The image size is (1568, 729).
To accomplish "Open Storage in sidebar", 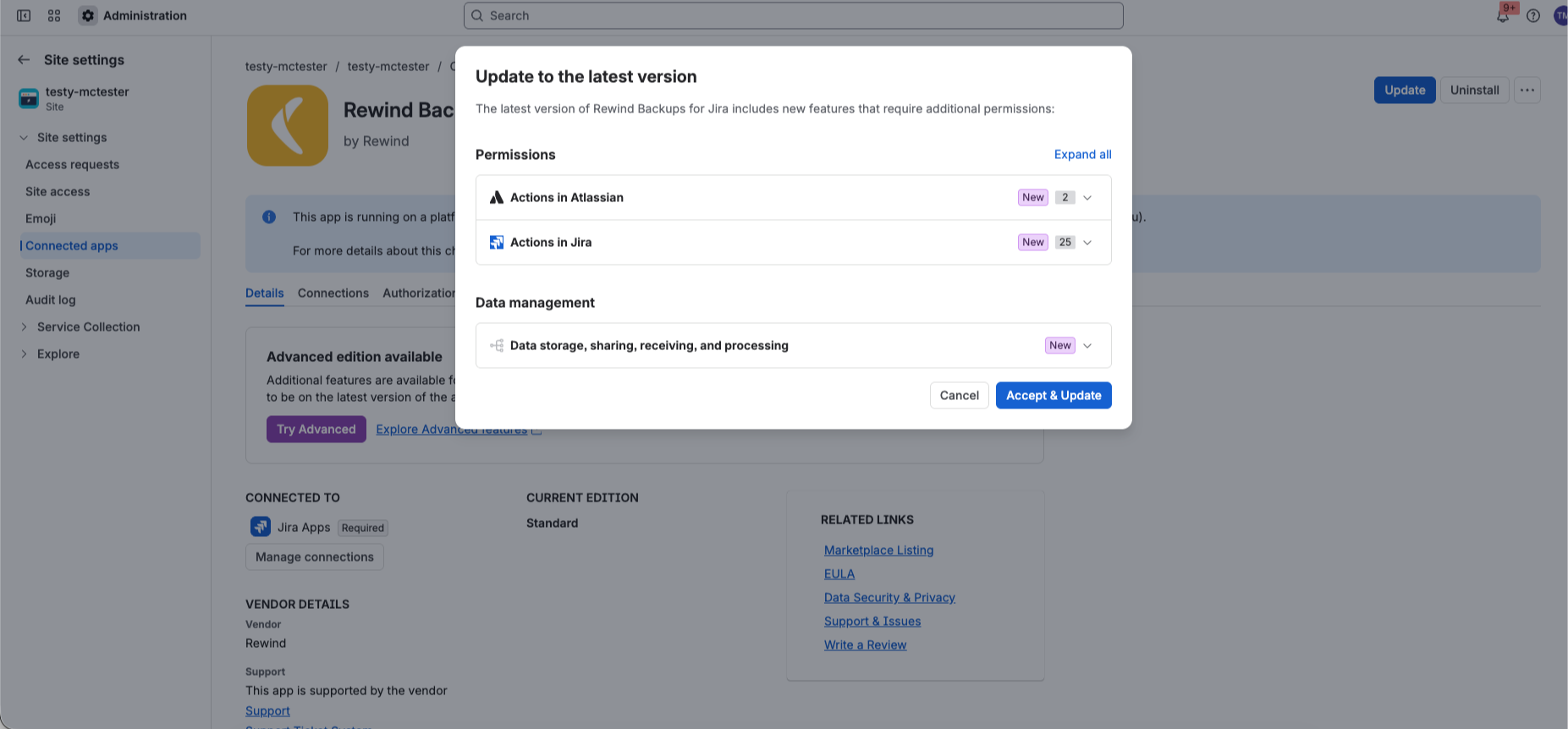I will pos(110,272).
